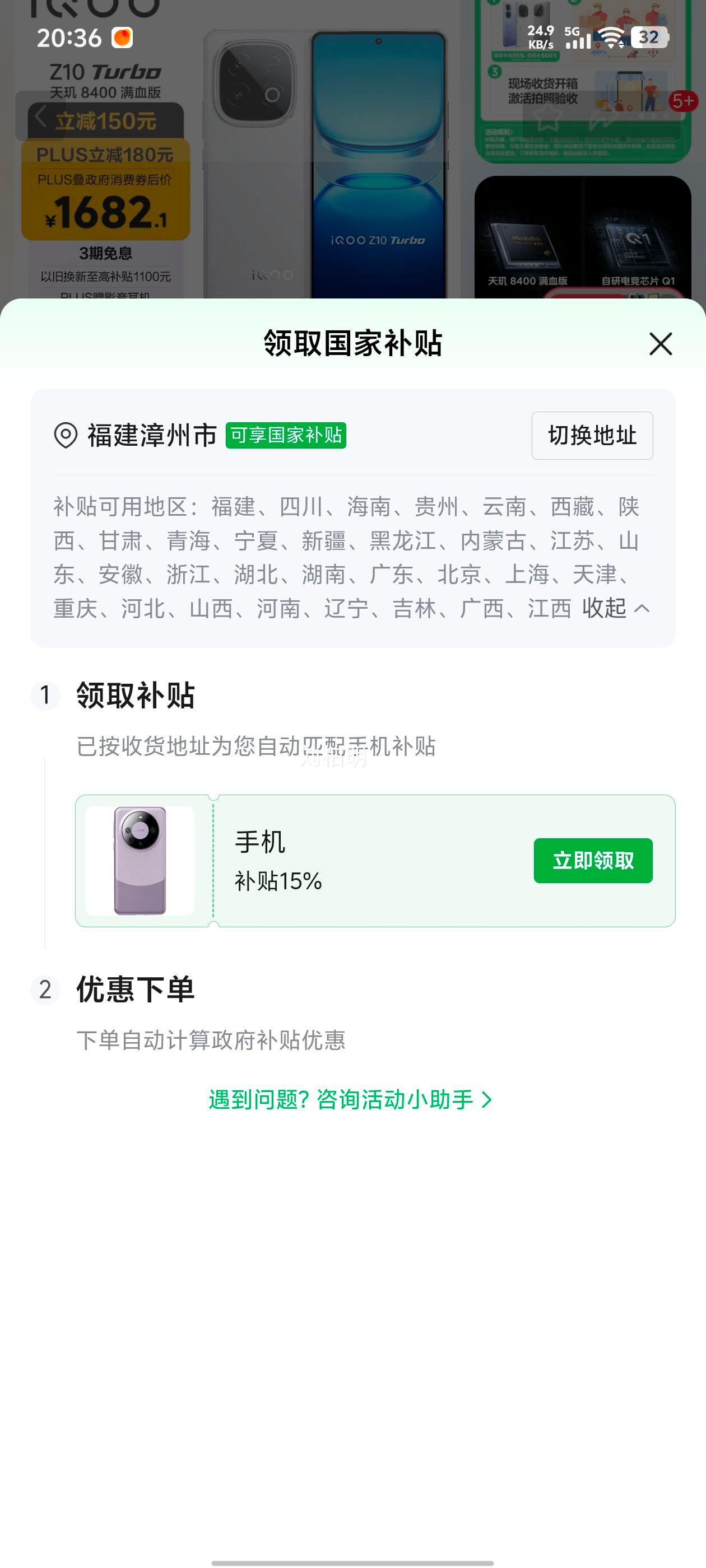Tap the orange app icon in status bar
This screenshot has height=1568, width=706.
pyautogui.click(x=122, y=38)
